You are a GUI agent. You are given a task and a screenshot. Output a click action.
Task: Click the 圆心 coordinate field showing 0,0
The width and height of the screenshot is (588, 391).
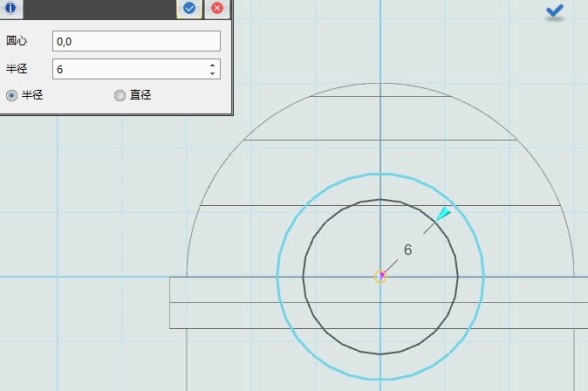(136, 41)
